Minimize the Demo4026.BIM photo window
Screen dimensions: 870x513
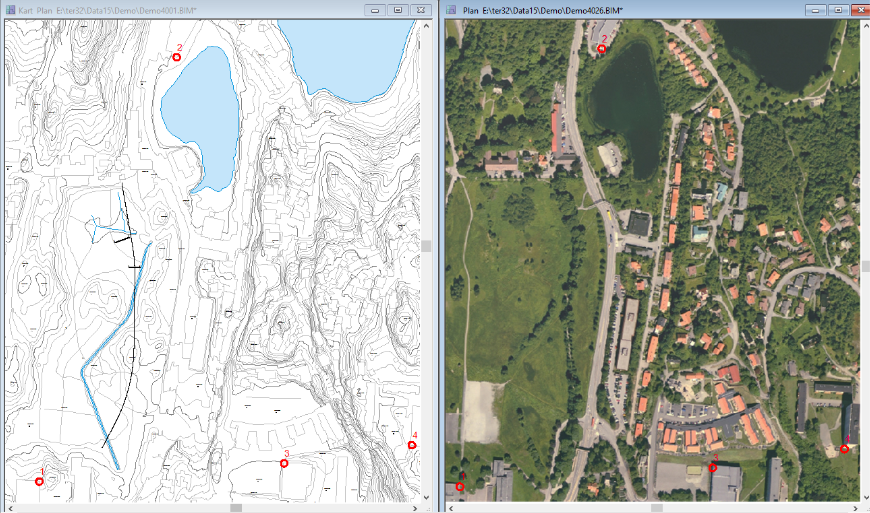(x=814, y=9)
